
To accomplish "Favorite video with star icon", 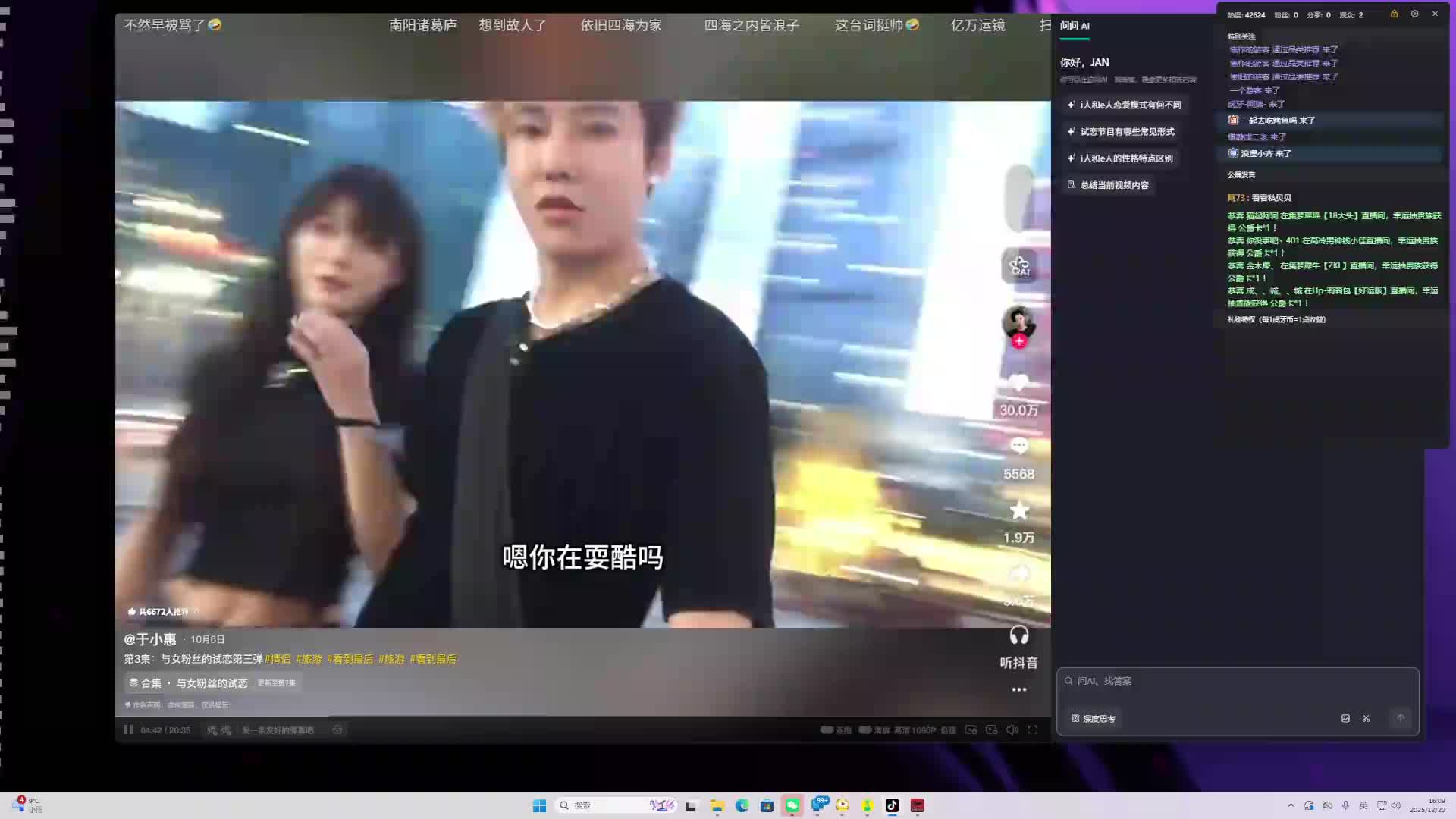I will coord(1018,510).
